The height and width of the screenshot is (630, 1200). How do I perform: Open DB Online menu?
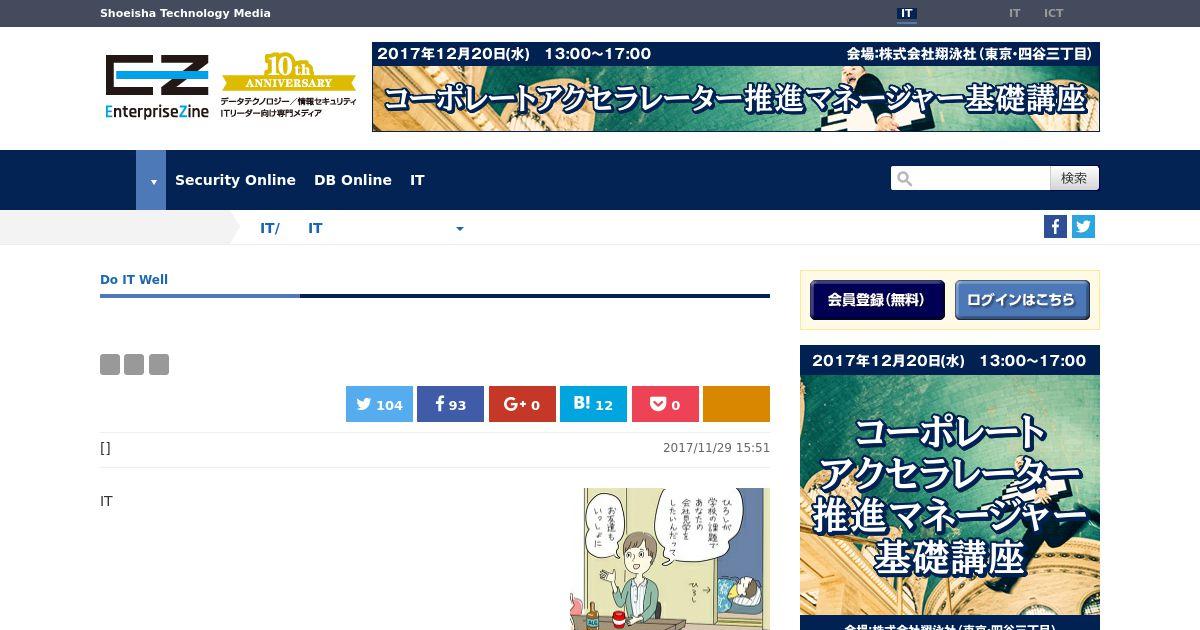pyautogui.click(x=353, y=180)
